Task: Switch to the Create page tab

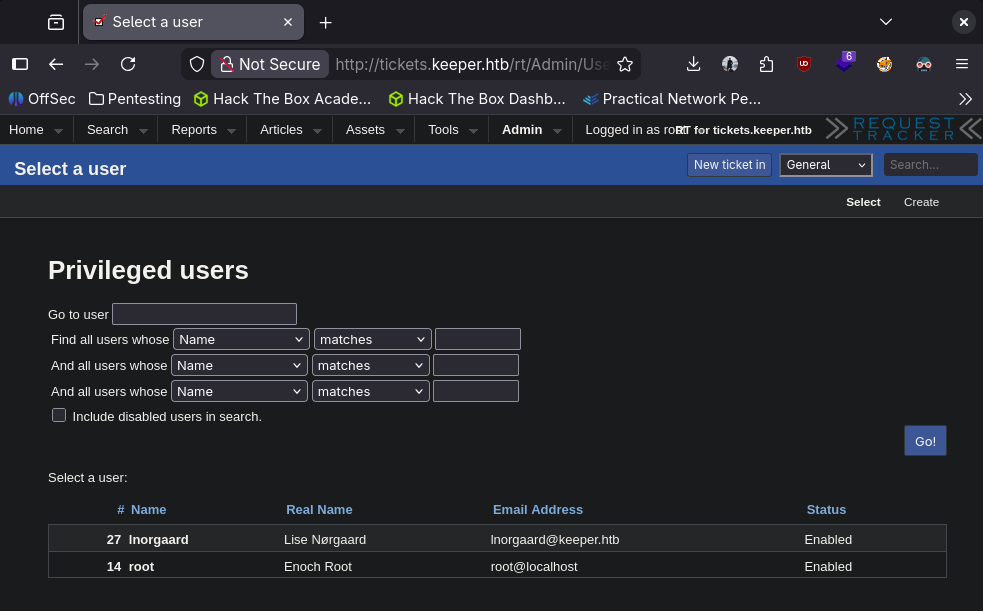Action: [x=921, y=202]
